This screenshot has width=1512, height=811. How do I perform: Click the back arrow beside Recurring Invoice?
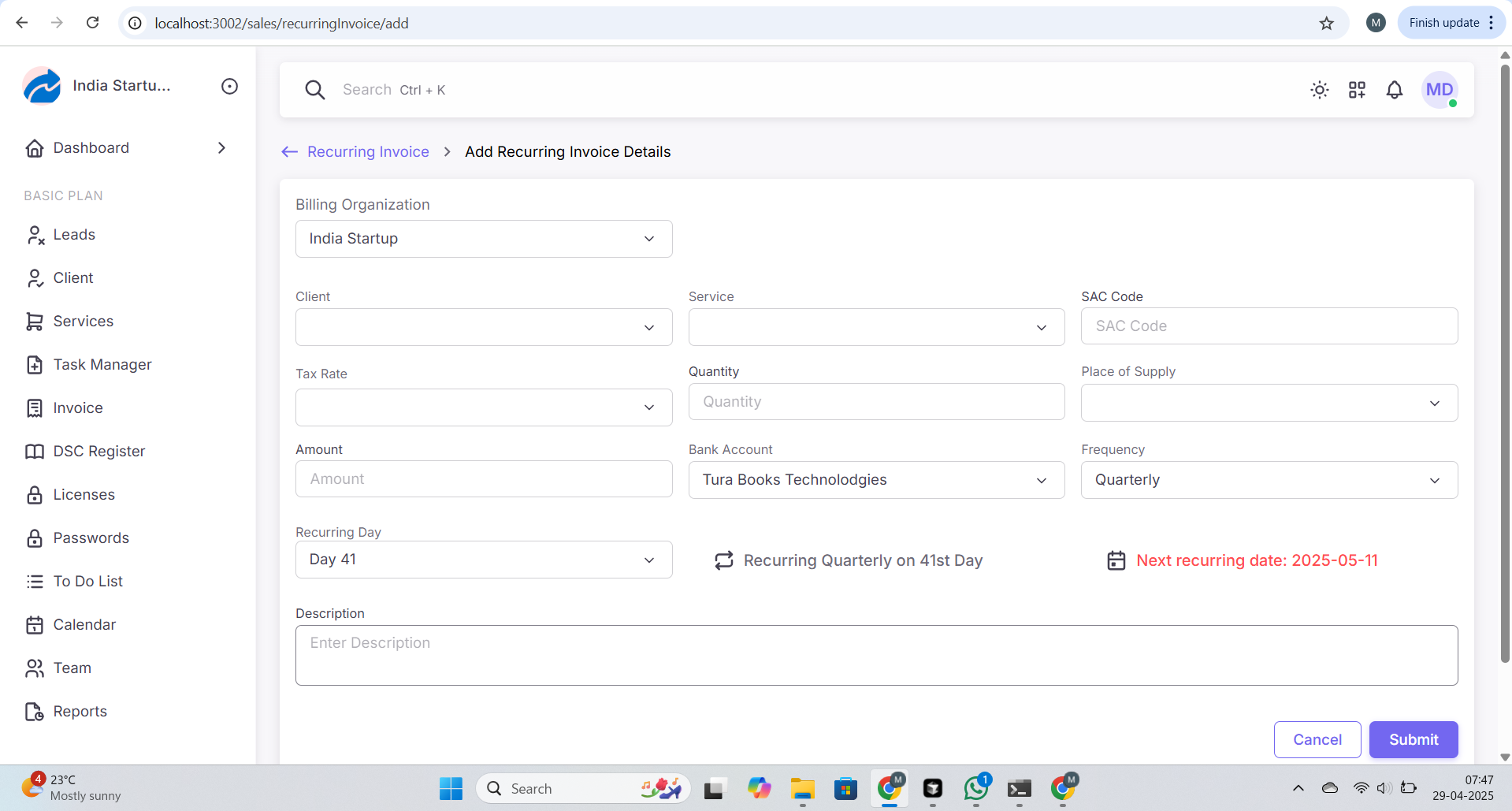click(289, 152)
